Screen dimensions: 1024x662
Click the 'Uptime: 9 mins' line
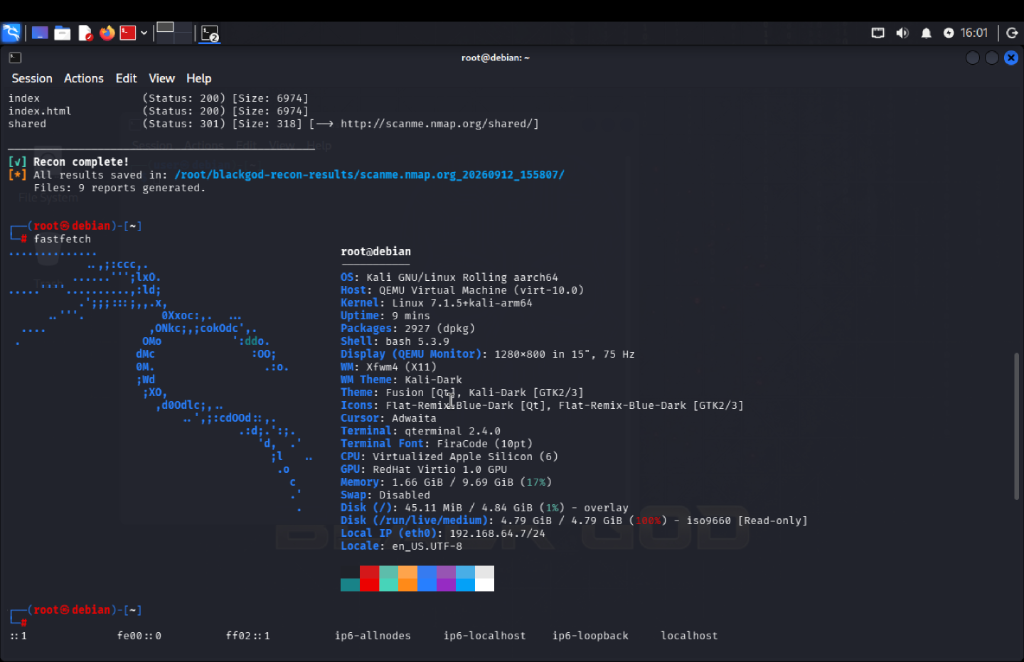click(385, 315)
